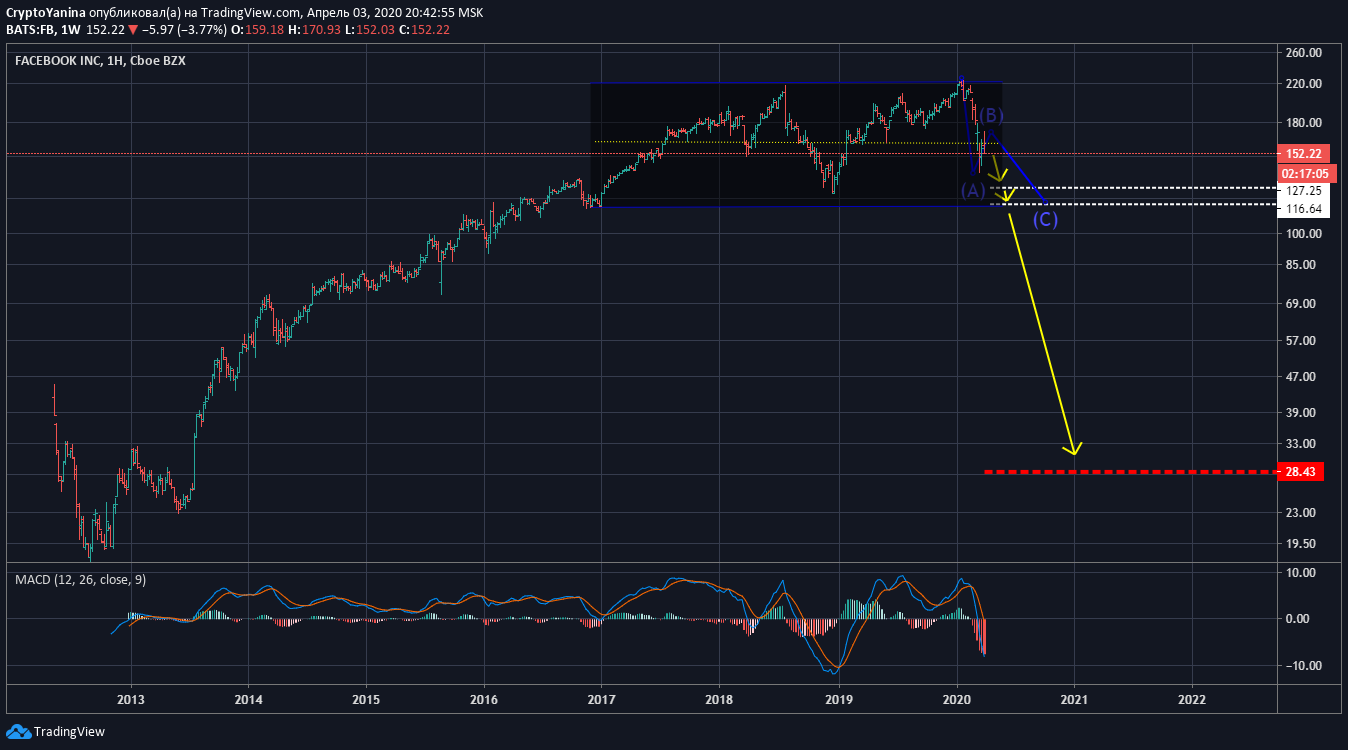Select the red 28.43 target price label

pos(1301,472)
